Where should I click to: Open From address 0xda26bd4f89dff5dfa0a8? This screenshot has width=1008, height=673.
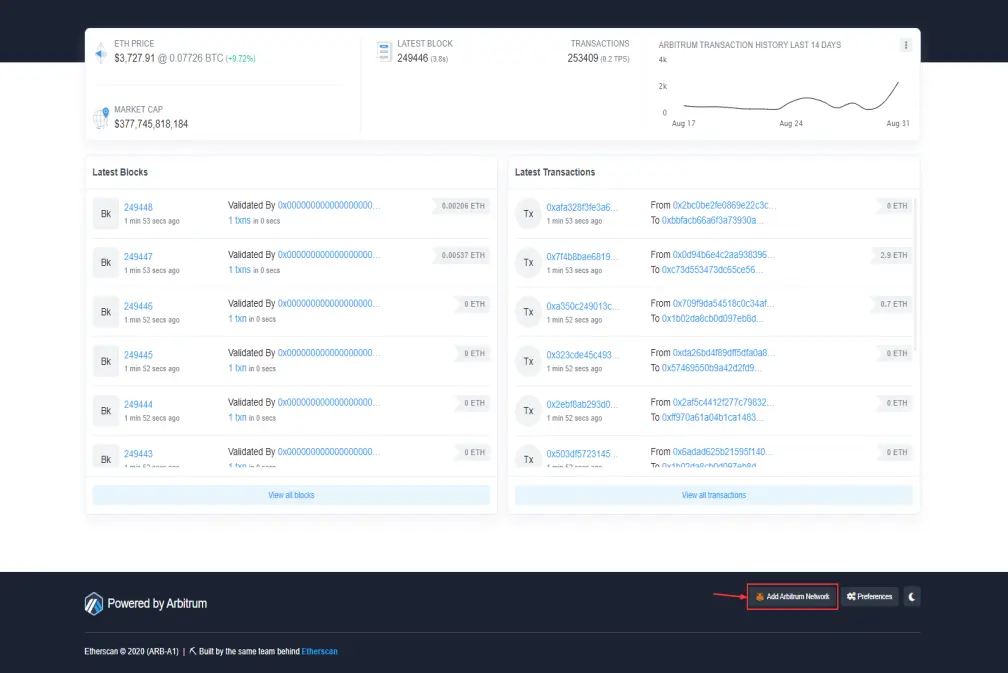tap(723, 353)
